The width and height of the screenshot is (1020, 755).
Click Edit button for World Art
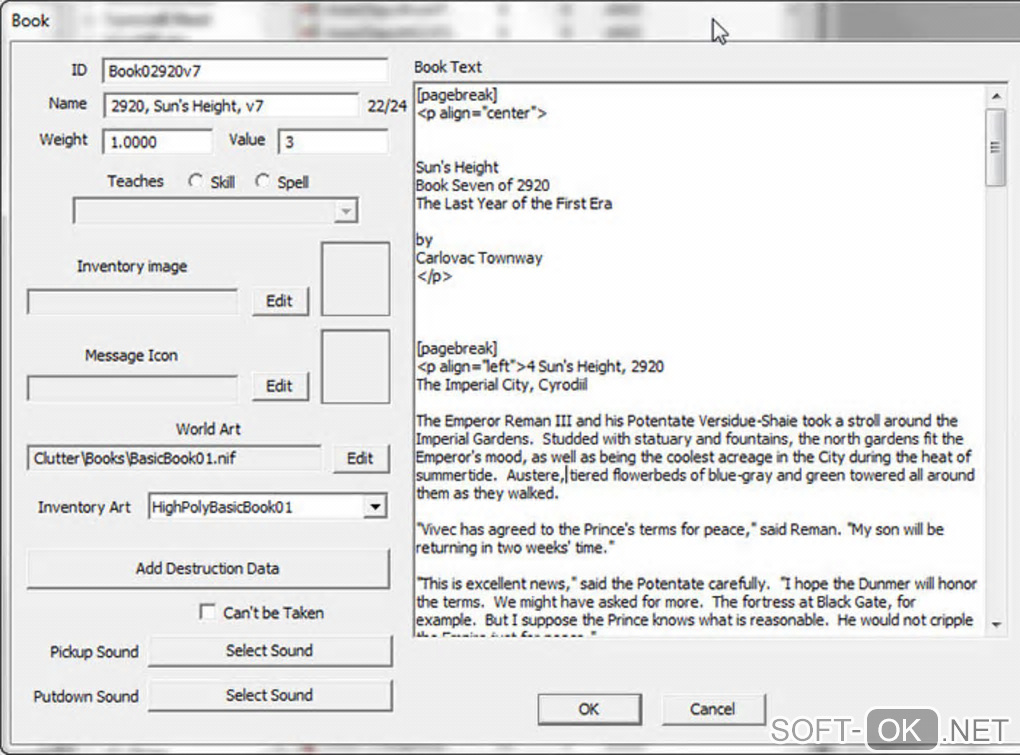(360, 458)
